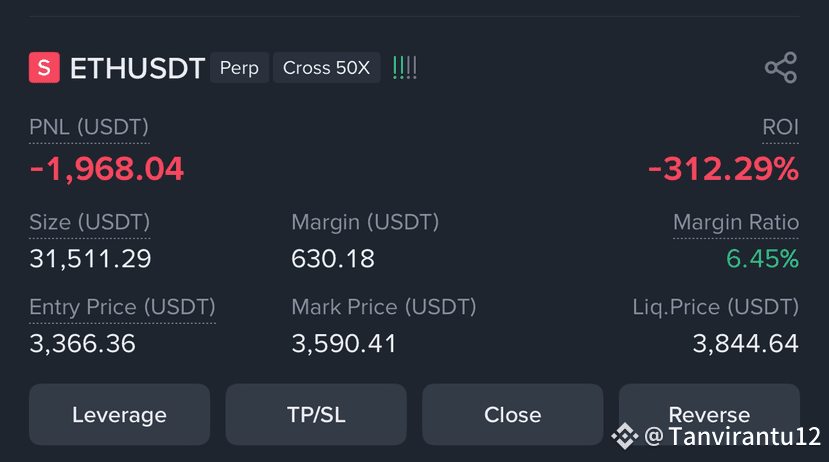Open the Leverage adjustment button
Viewport: 829px width, 462px height.
119,414
